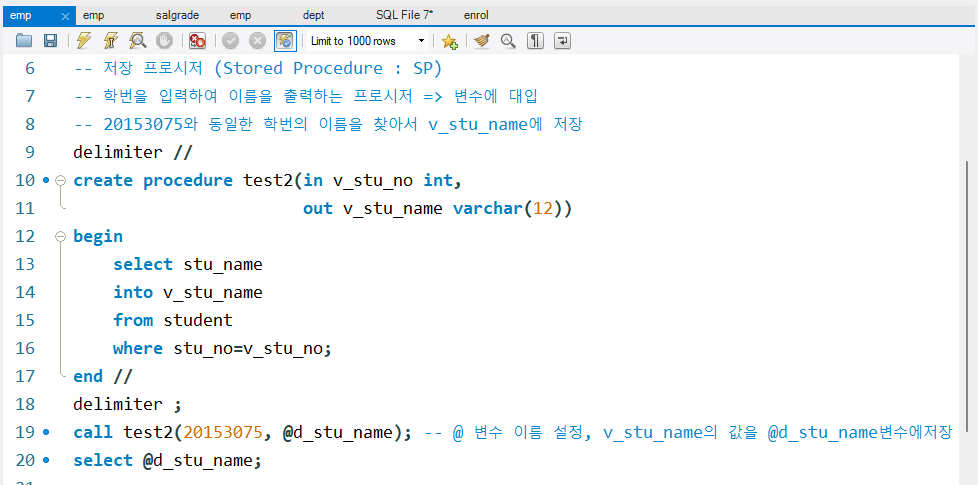Image resolution: width=978 pixels, height=485 pixels.
Task: Place cursor on 'delimiter //' text
Action: [133, 153]
